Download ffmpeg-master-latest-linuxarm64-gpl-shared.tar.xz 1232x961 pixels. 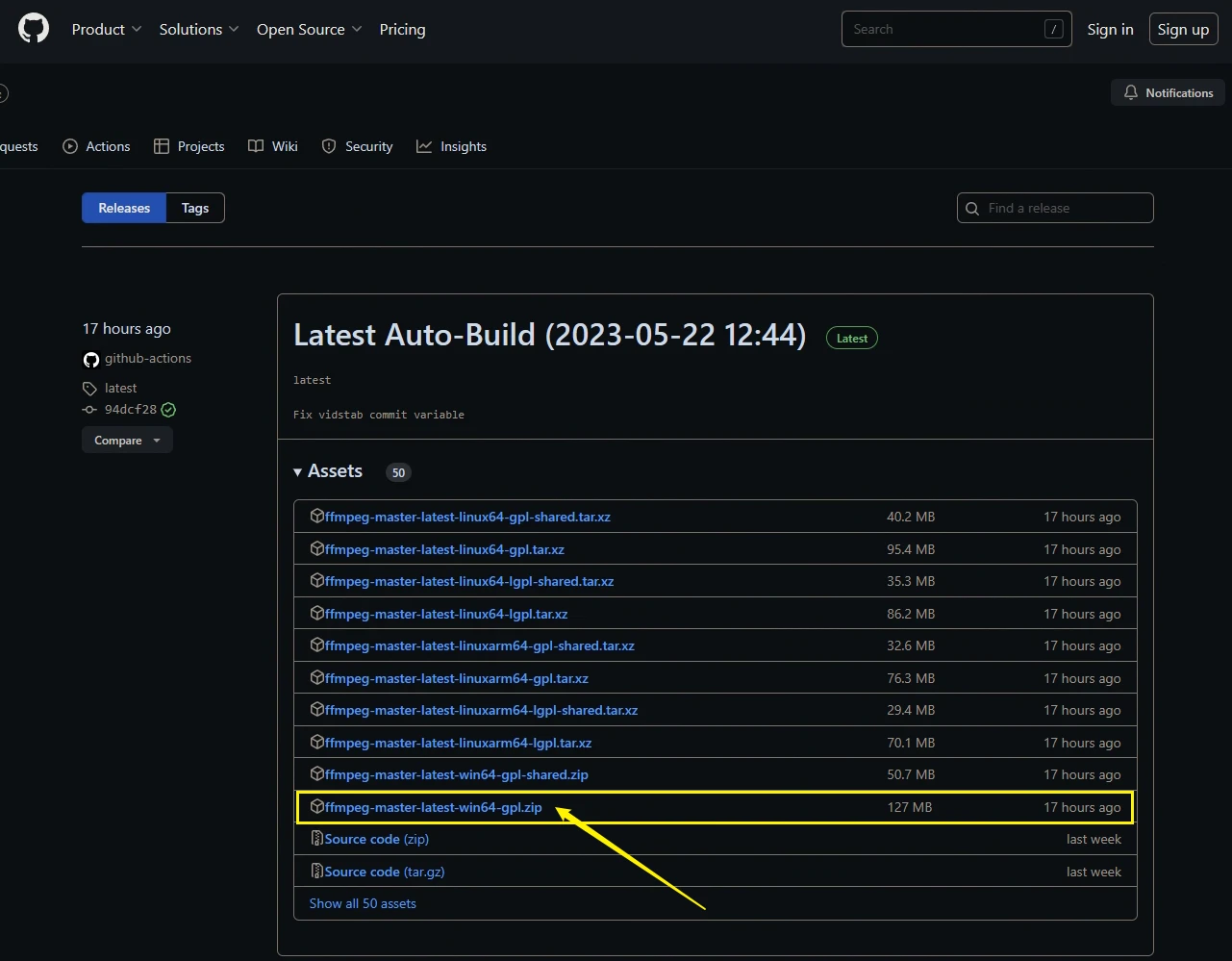[480, 645]
